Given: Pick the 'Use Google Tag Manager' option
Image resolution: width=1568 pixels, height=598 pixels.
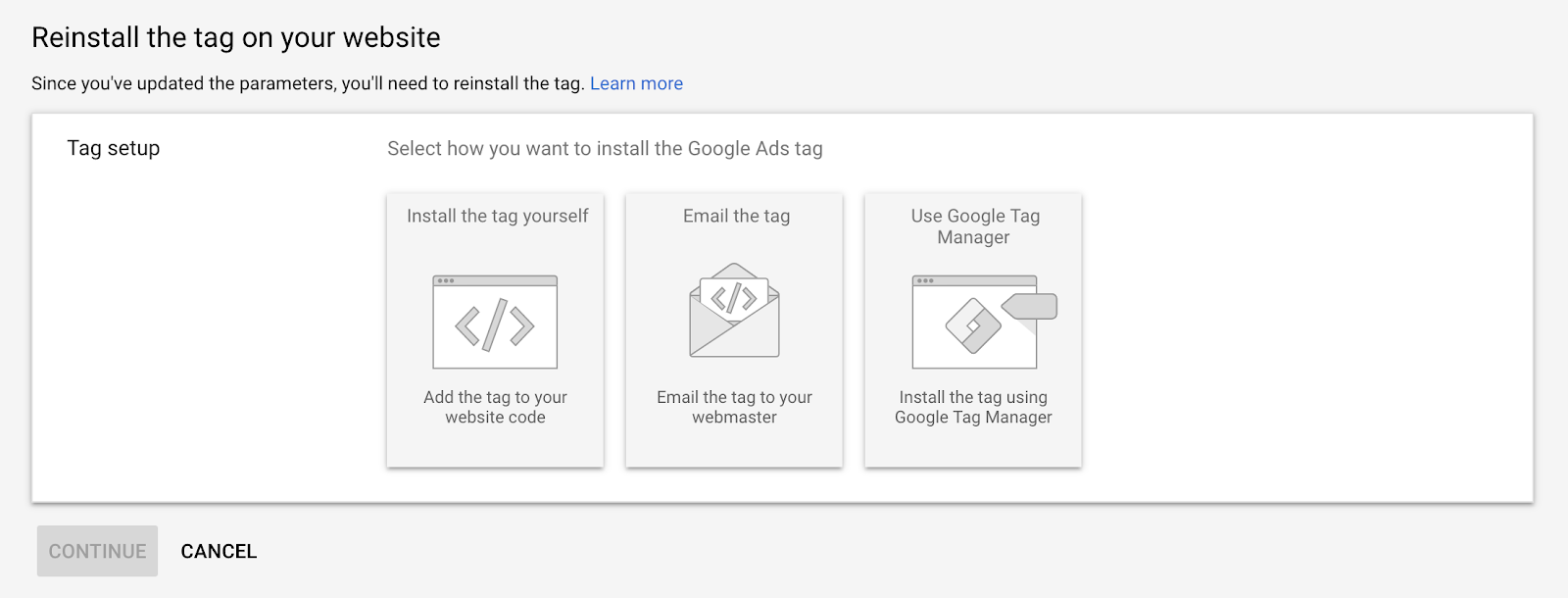Looking at the screenshot, I should [x=974, y=226].
